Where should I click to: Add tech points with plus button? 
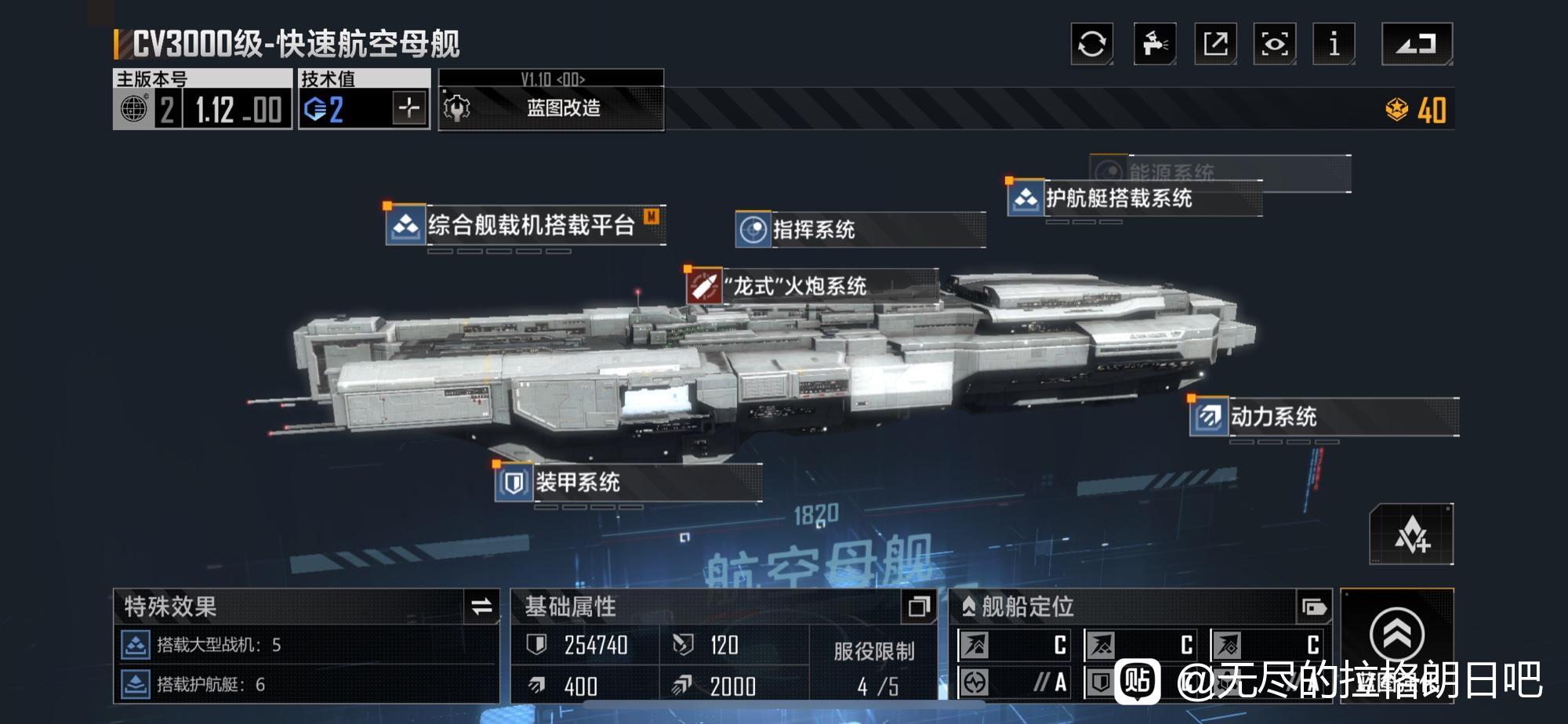(409, 107)
